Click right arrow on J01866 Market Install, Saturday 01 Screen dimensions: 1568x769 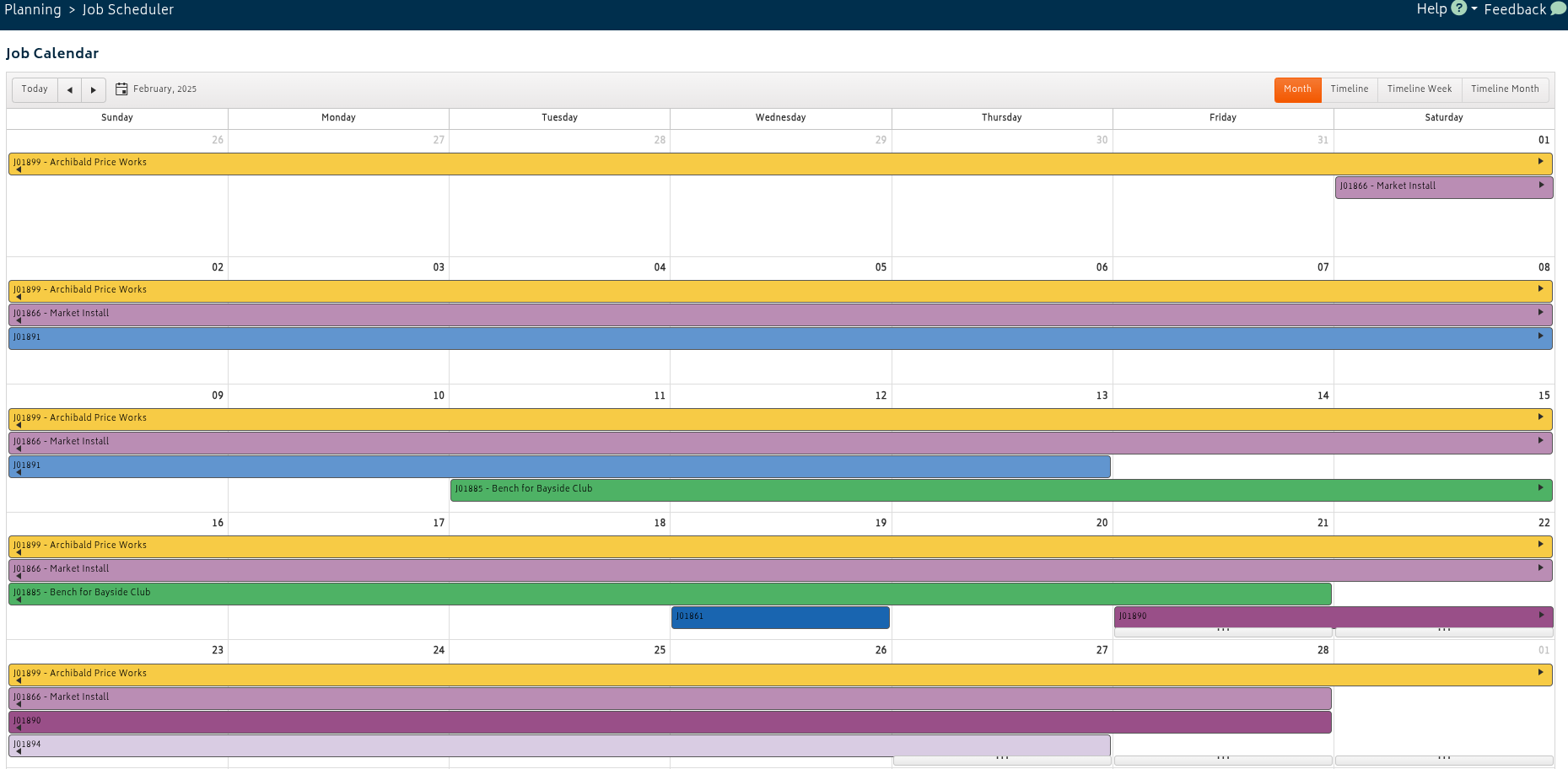click(1541, 185)
